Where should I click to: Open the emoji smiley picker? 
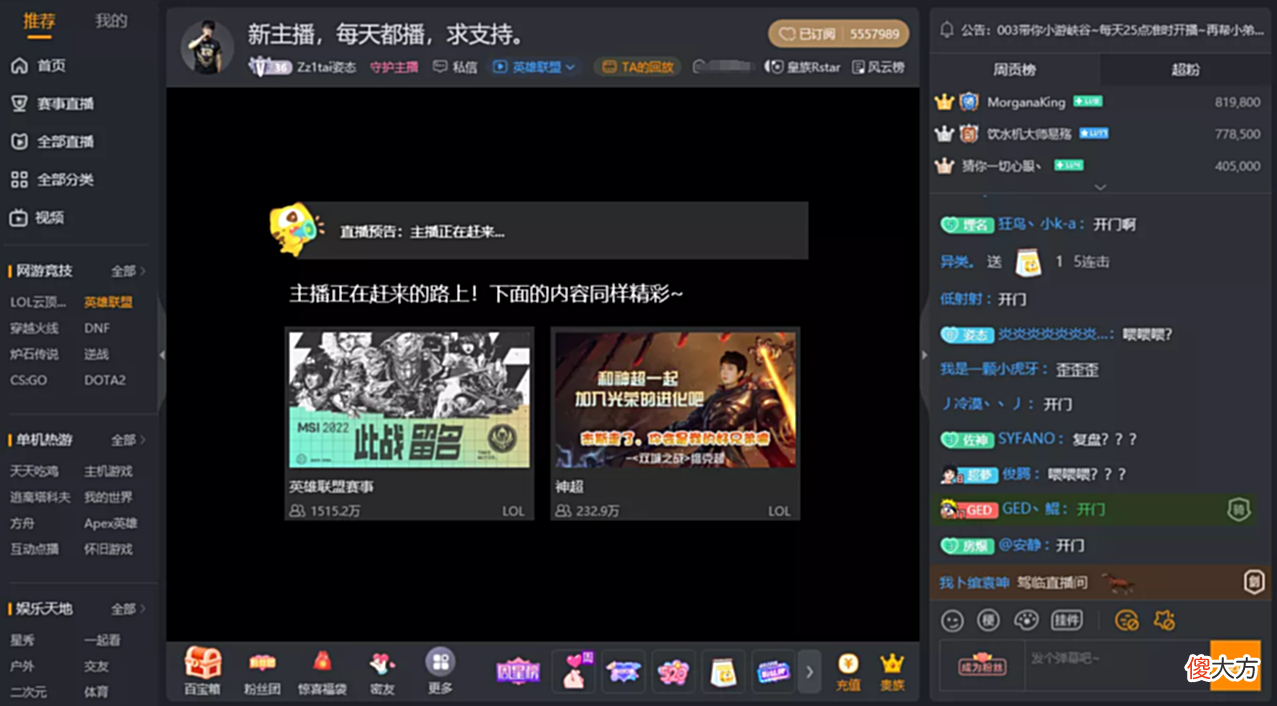pos(952,621)
